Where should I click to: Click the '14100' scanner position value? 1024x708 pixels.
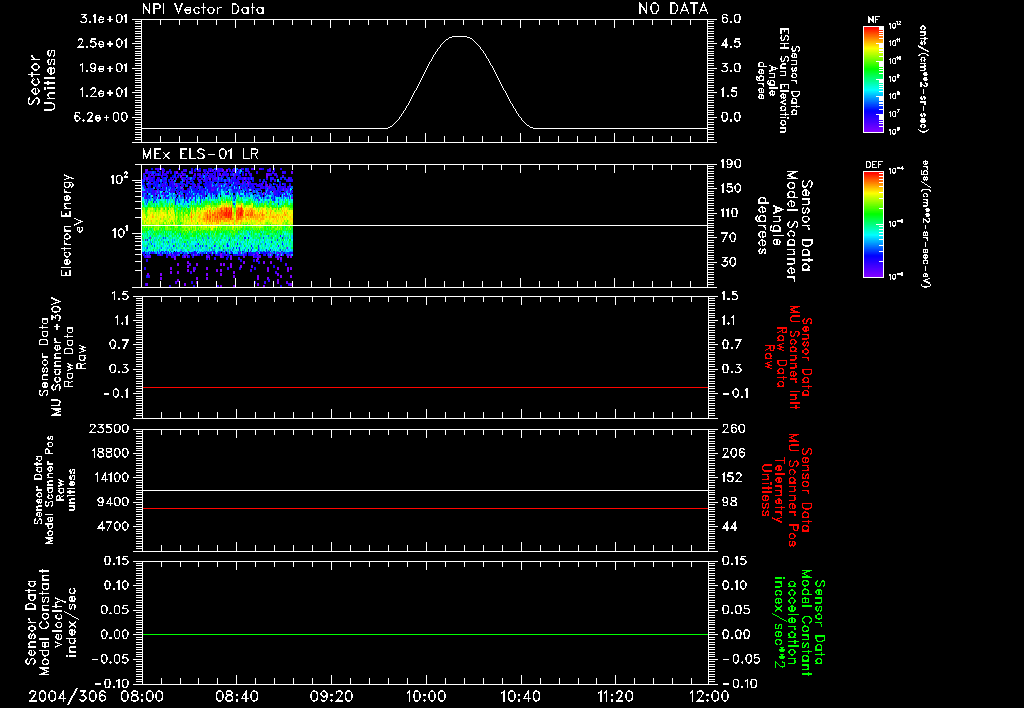pyautogui.click(x=109, y=478)
